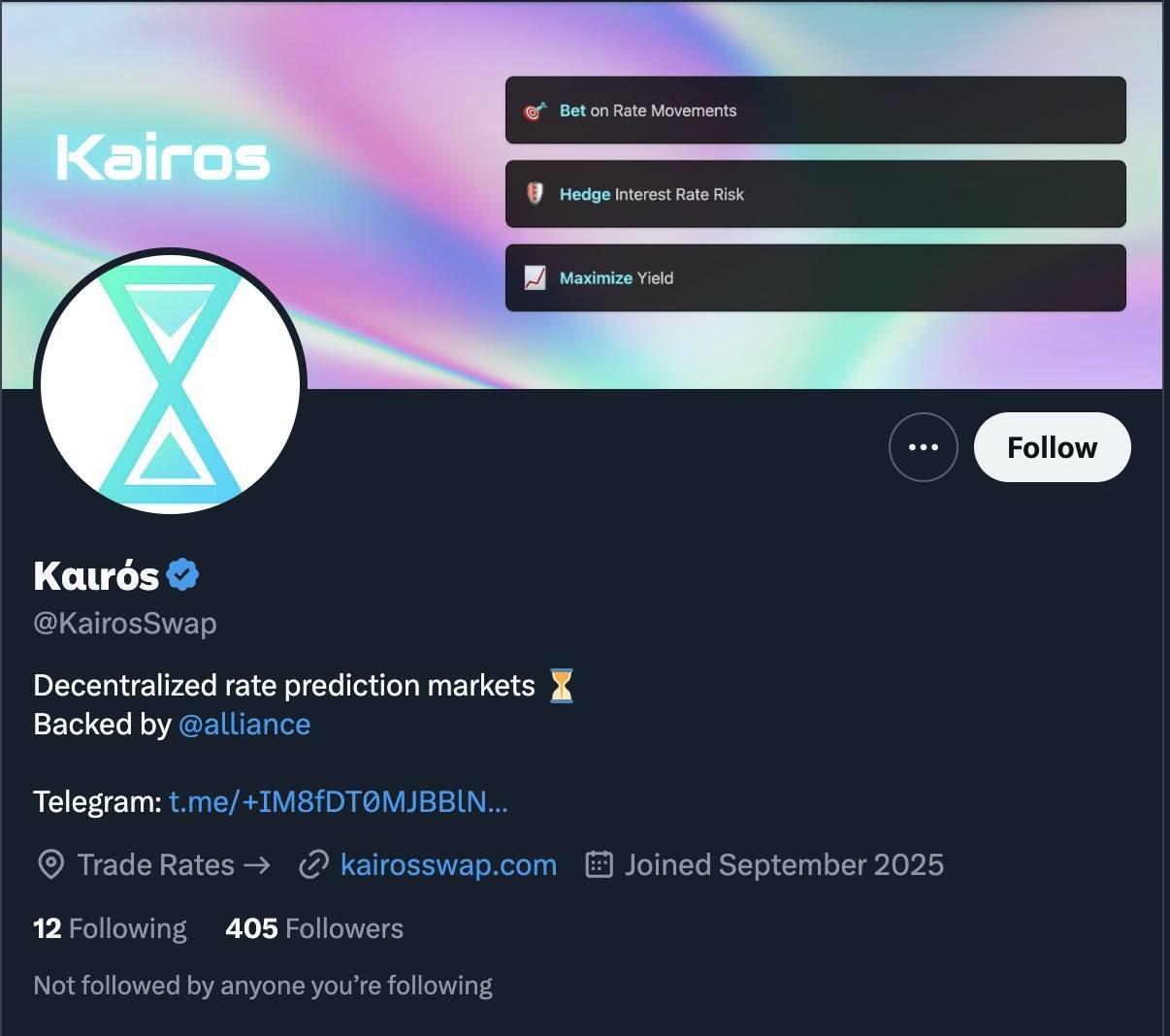Click the Follow button
Image resolution: width=1170 pixels, height=1036 pixels.
pos(1052,447)
